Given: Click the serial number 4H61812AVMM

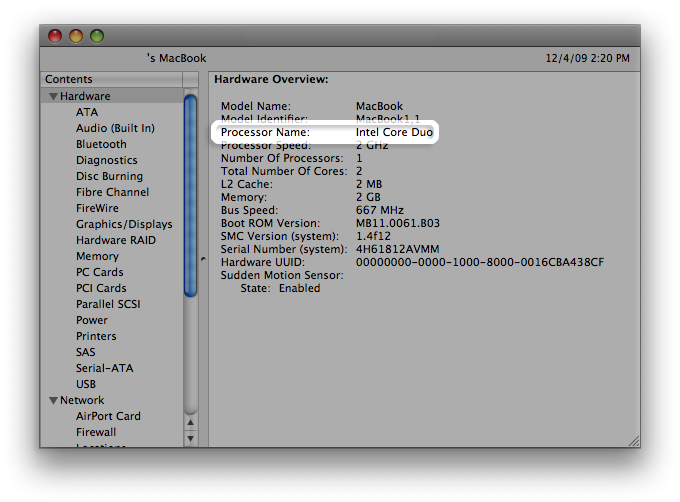Looking at the screenshot, I should pos(398,249).
